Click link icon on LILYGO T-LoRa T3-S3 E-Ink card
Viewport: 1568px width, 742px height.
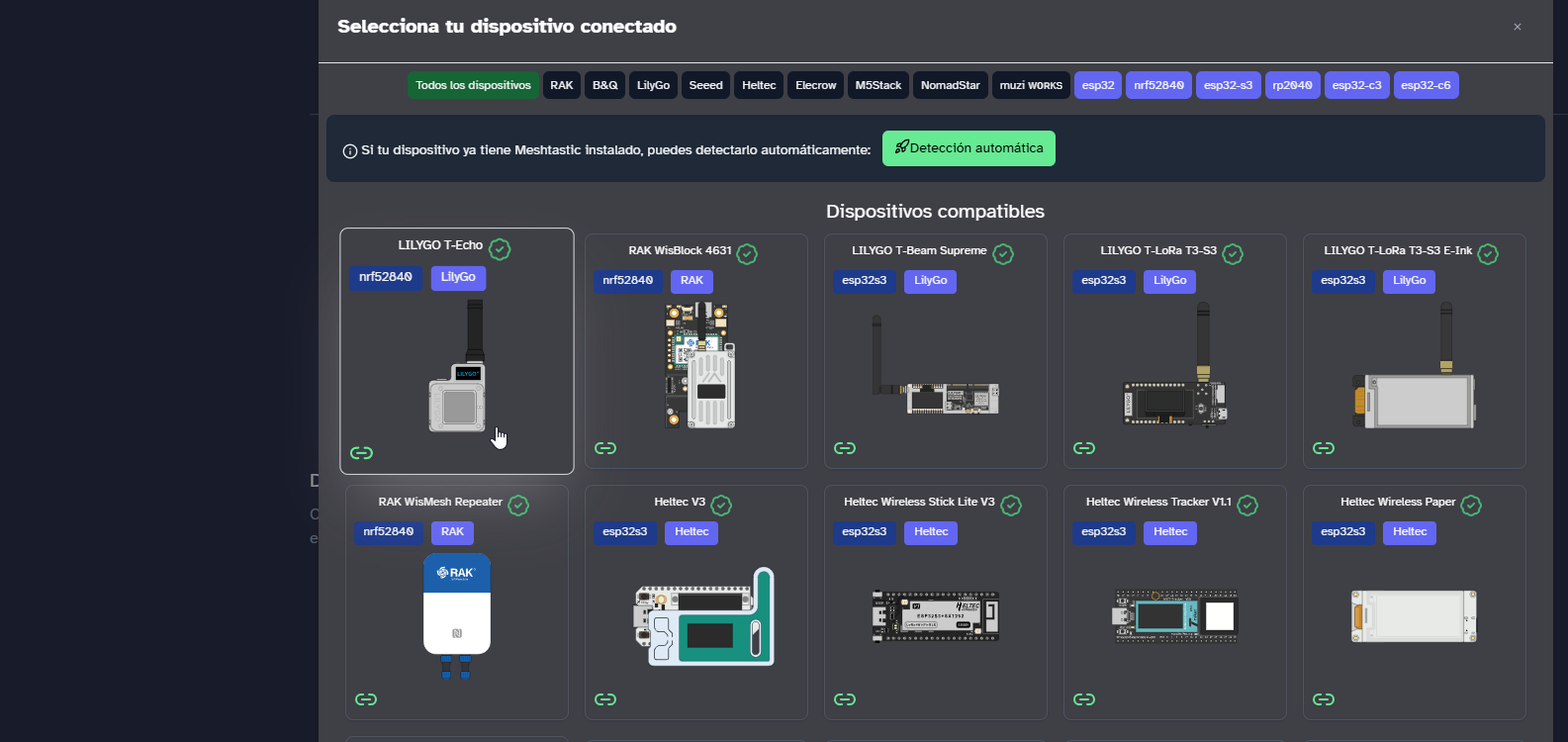point(1324,448)
